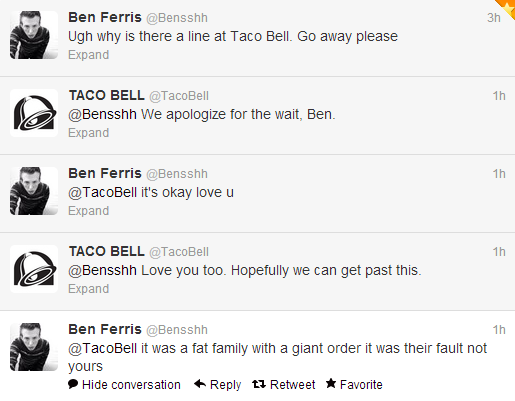Click the Favorite star icon
This screenshot has width=515, height=401.
click(x=331, y=383)
